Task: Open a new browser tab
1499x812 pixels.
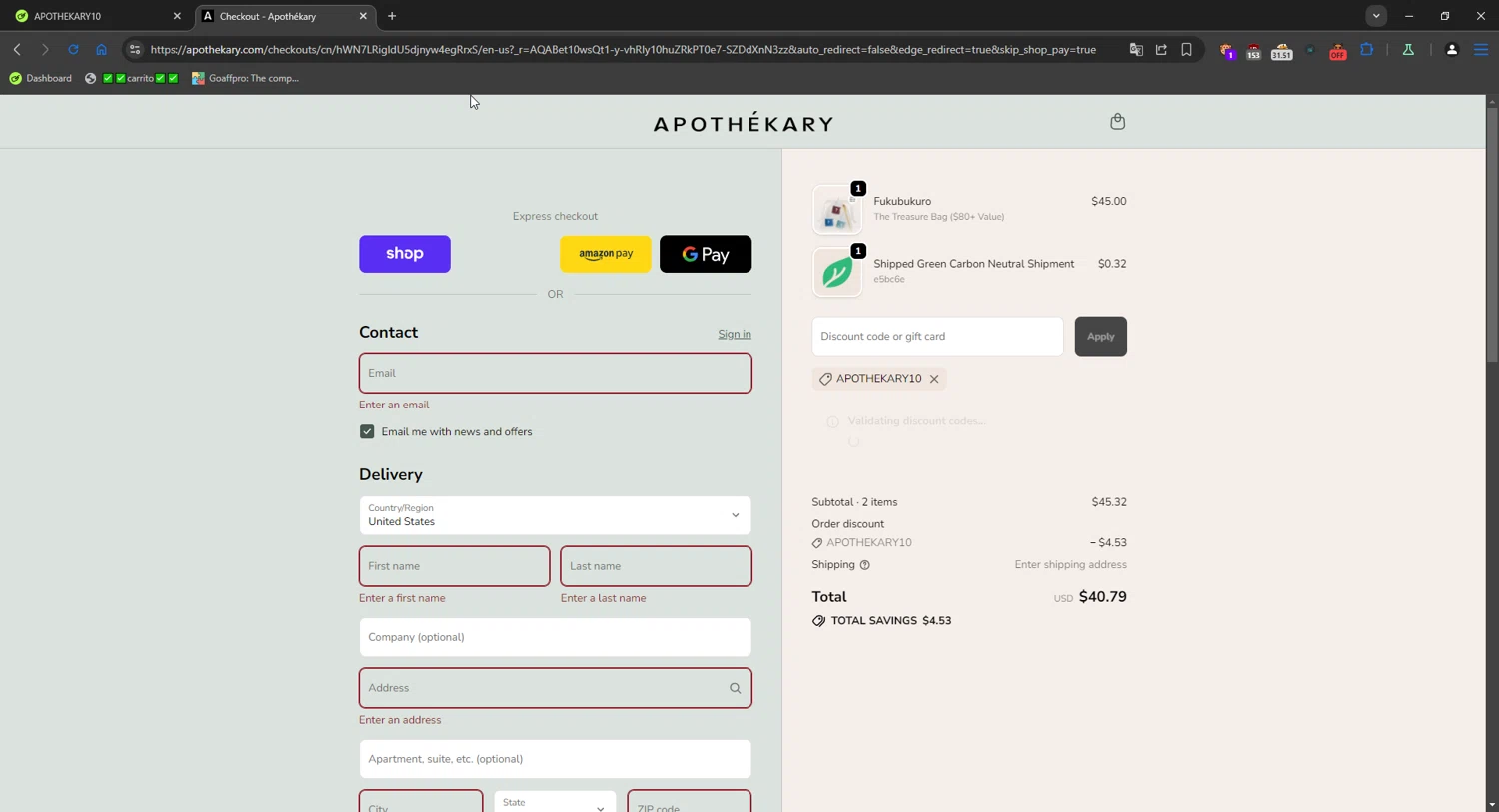Action: (x=392, y=16)
